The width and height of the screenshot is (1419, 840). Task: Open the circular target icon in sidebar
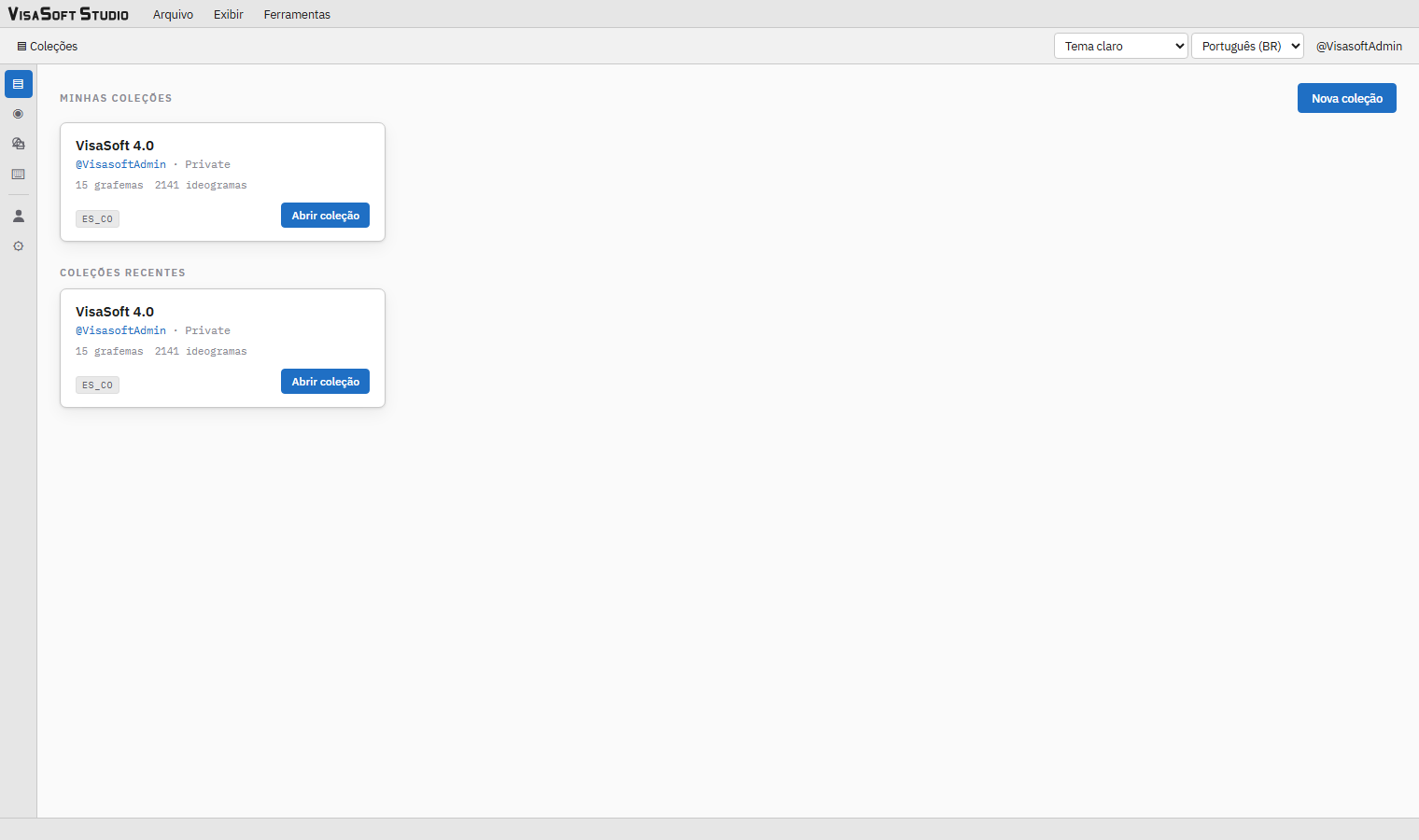pos(19,114)
